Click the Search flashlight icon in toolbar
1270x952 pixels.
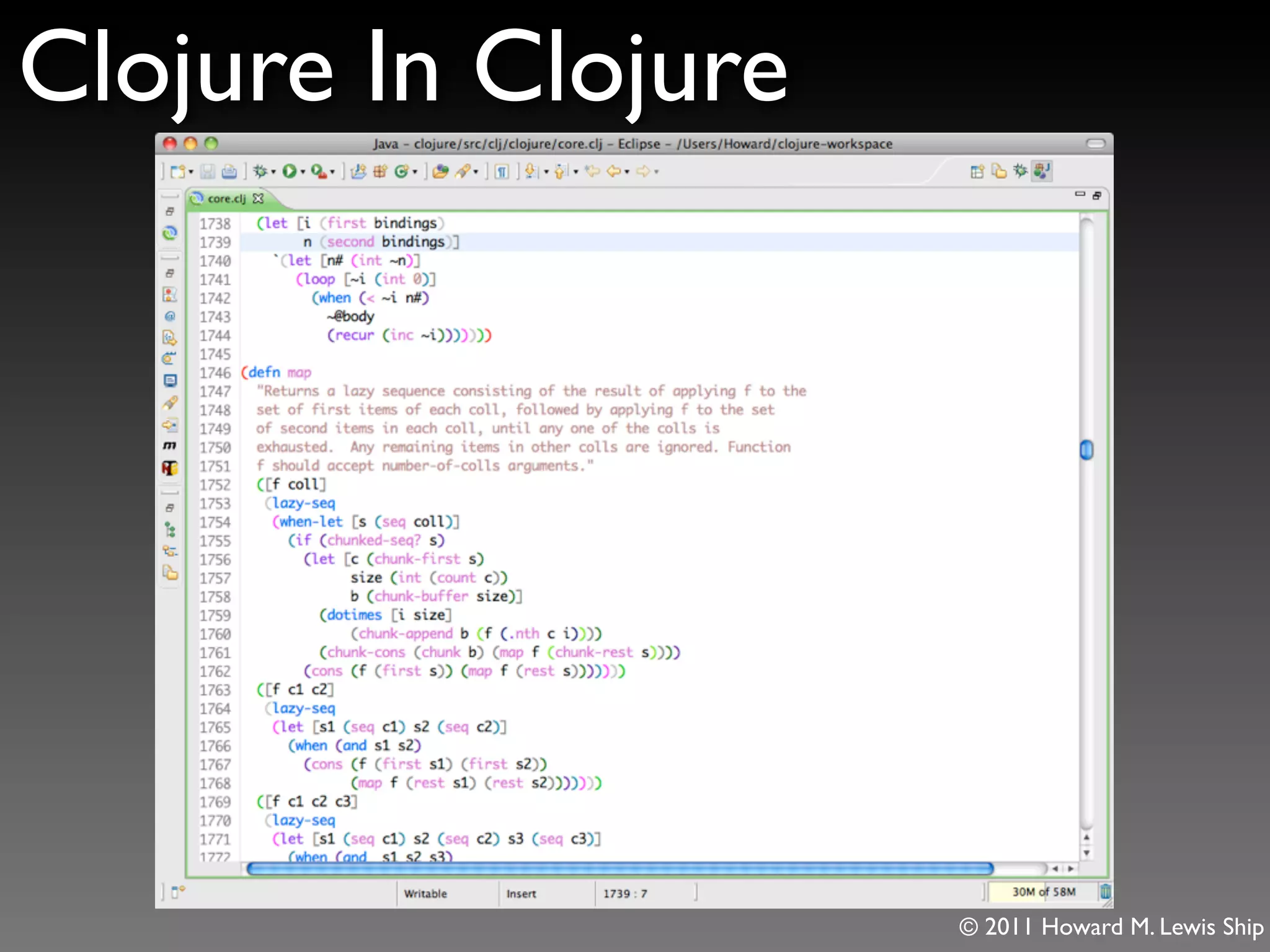(463, 171)
